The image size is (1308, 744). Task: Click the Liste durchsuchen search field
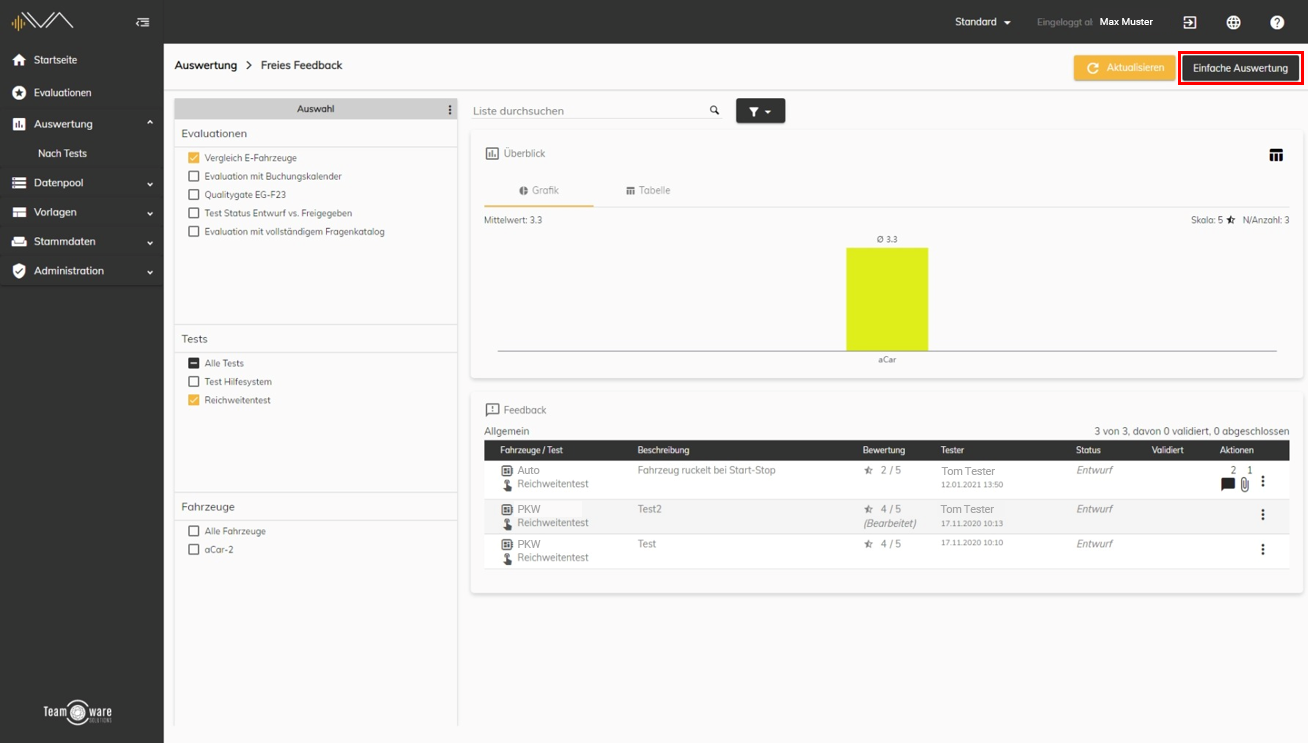590,111
